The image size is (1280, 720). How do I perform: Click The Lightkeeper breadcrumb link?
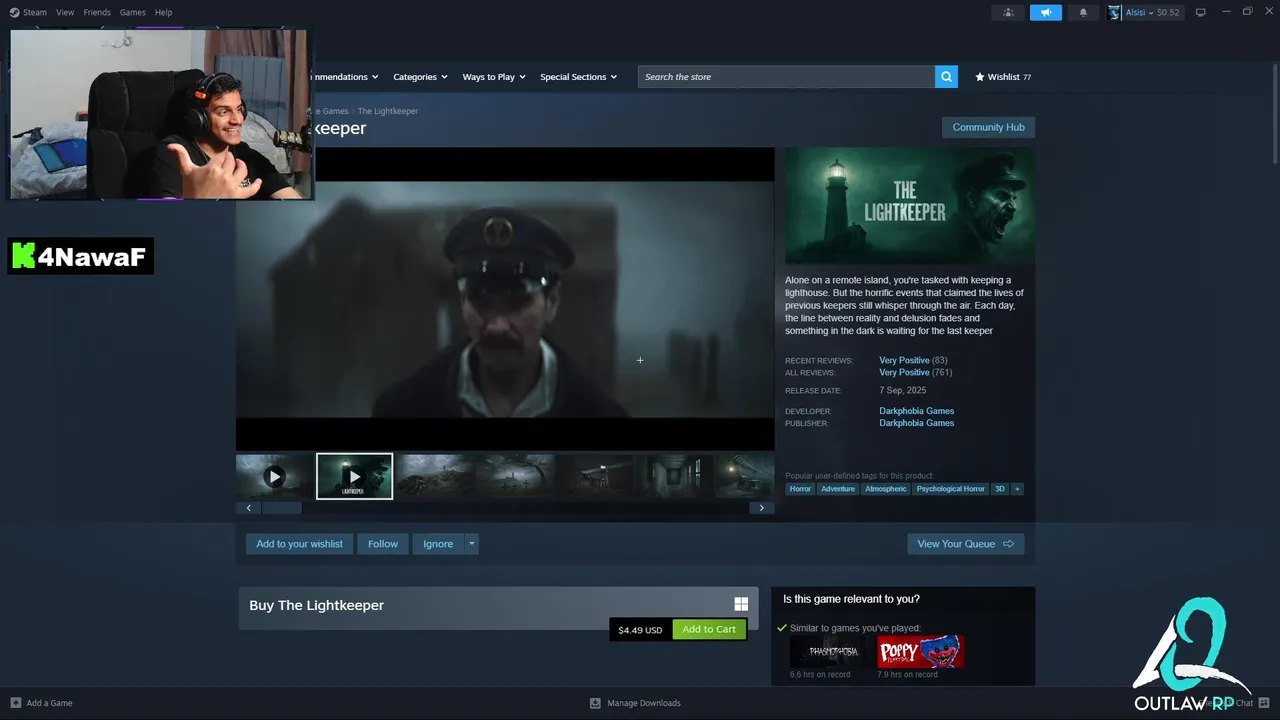[x=388, y=111]
